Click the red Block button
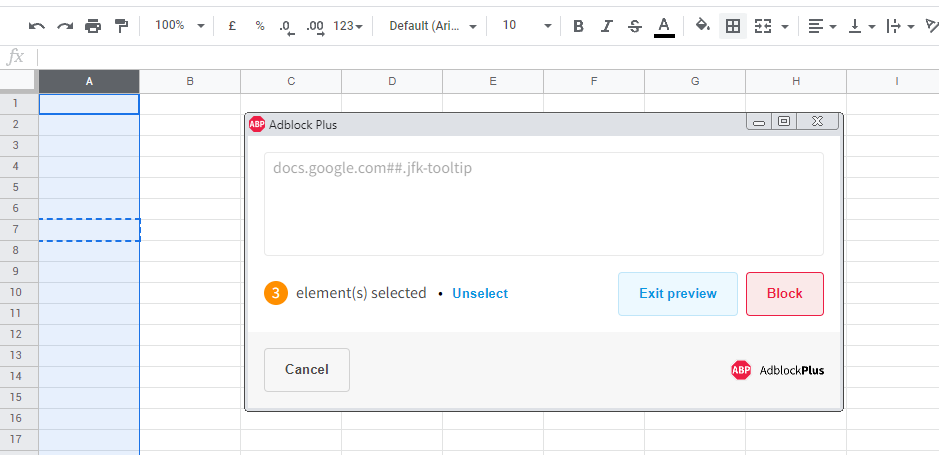The height and width of the screenshot is (455, 939). 785,294
